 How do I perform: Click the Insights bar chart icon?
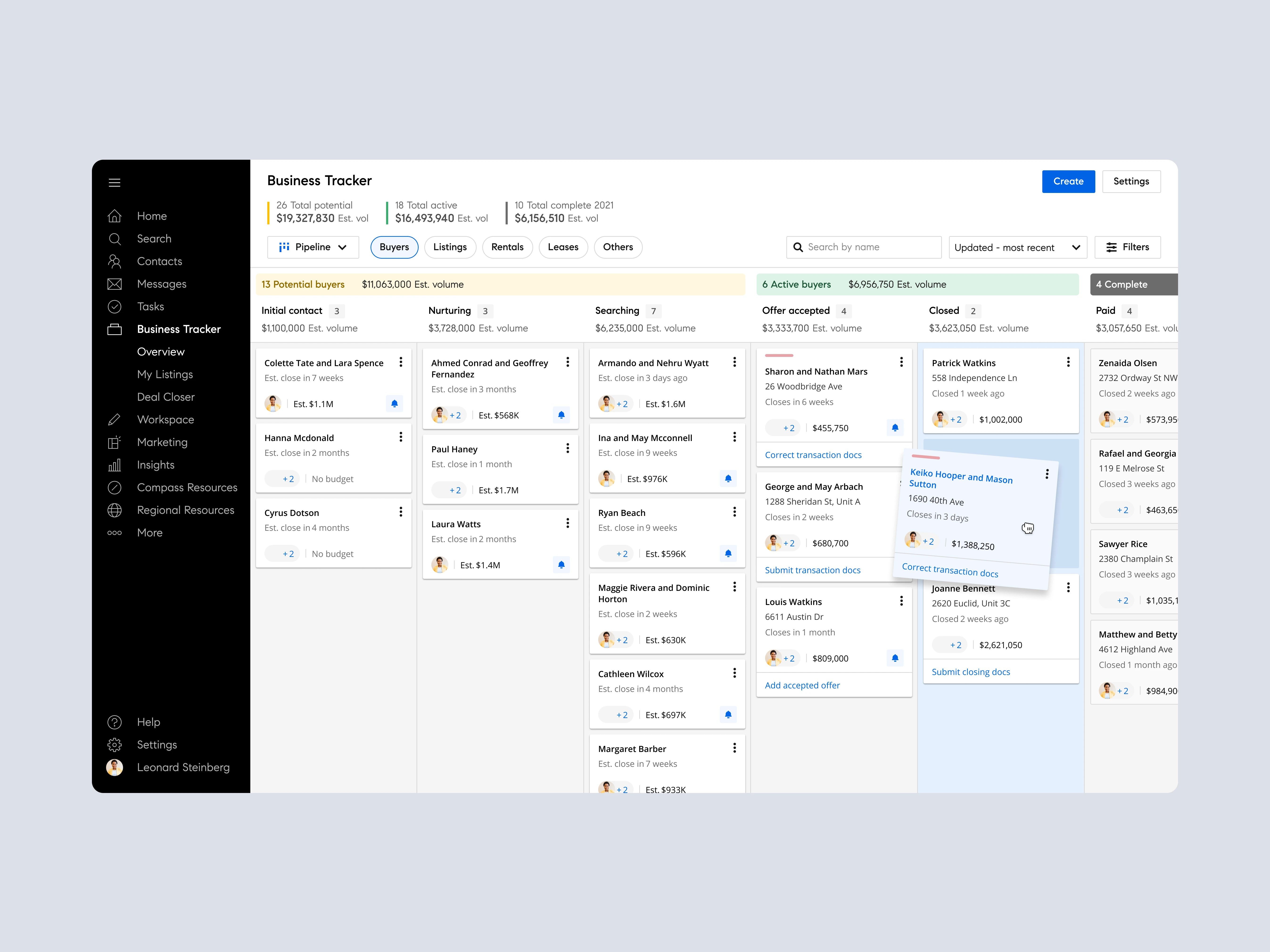[114, 465]
